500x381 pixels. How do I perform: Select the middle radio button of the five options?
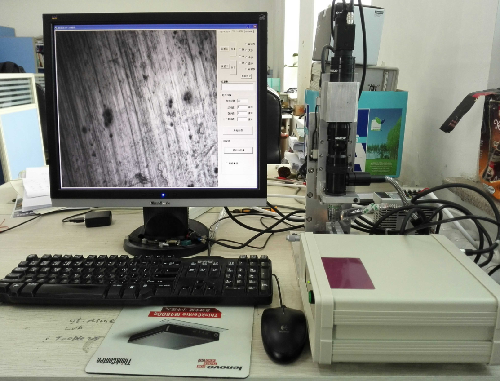click(240, 56)
